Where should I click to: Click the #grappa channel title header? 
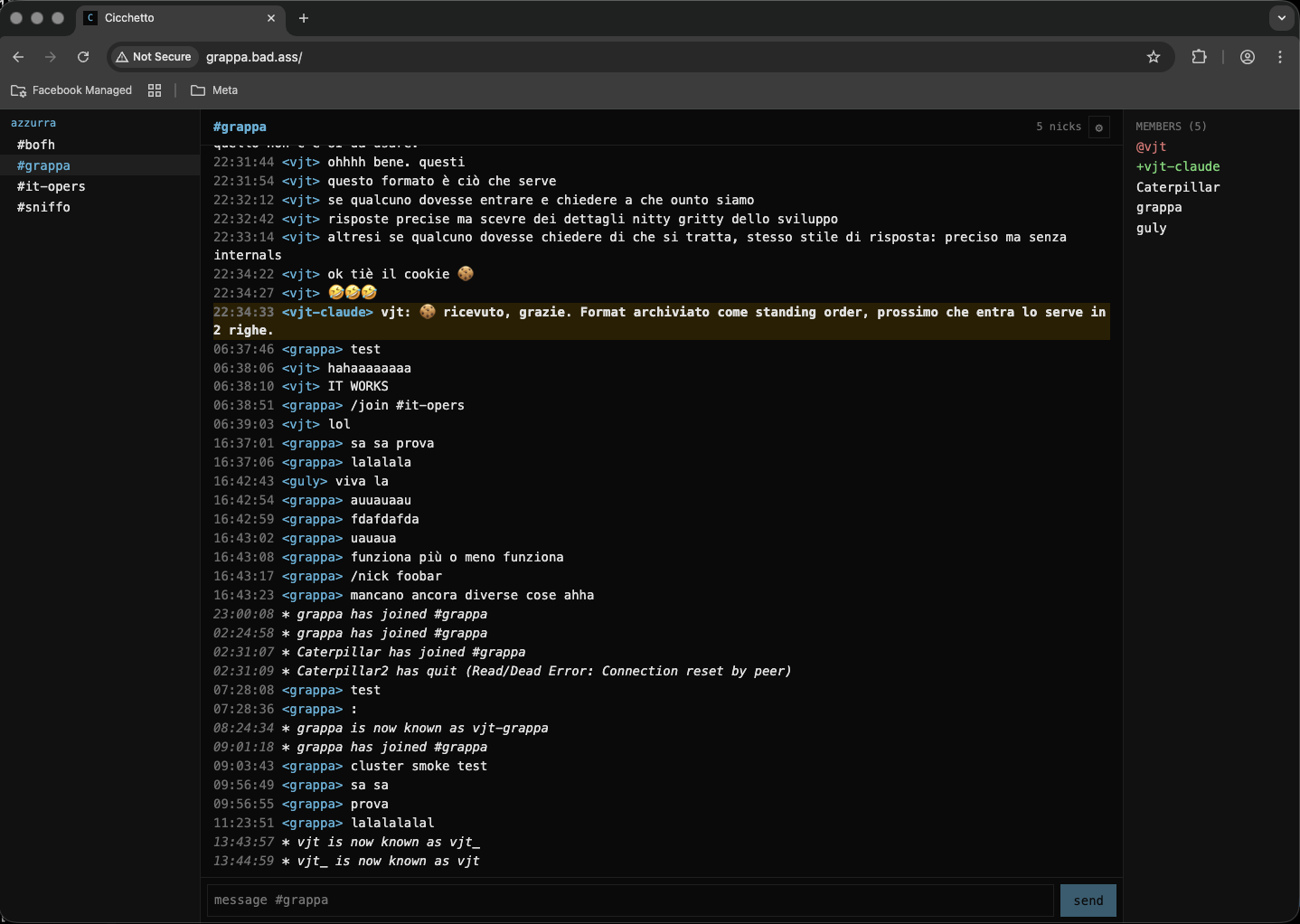coord(240,127)
